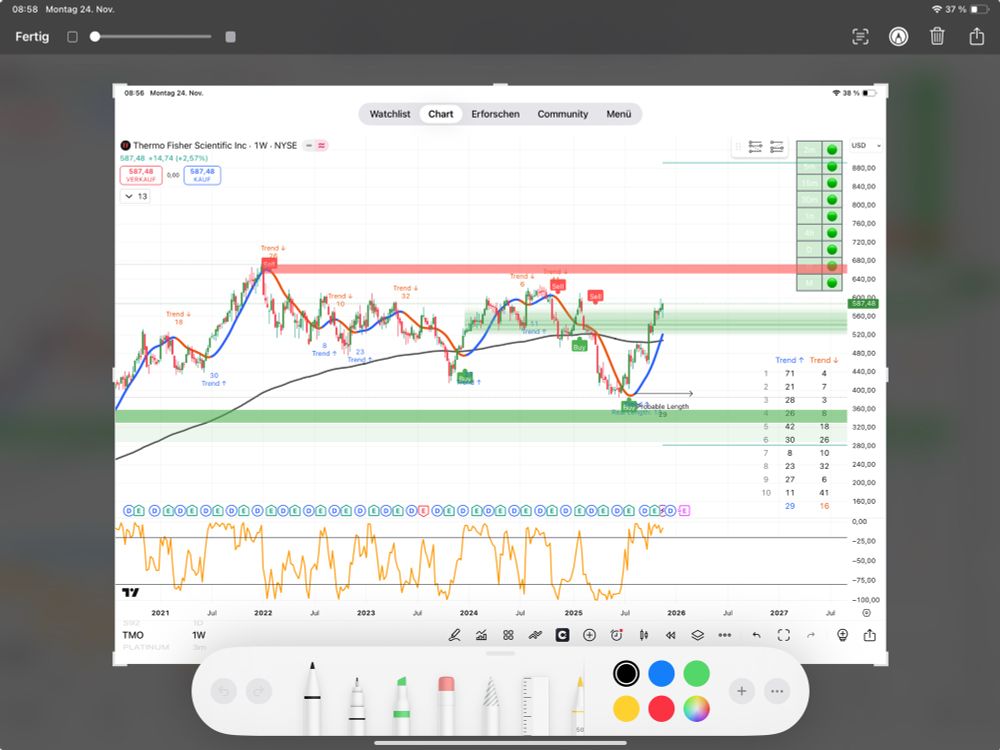This screenshot has width=1000, height=750.
Task: Open the lightbulb ideas icon
Action: click(842, 635)
